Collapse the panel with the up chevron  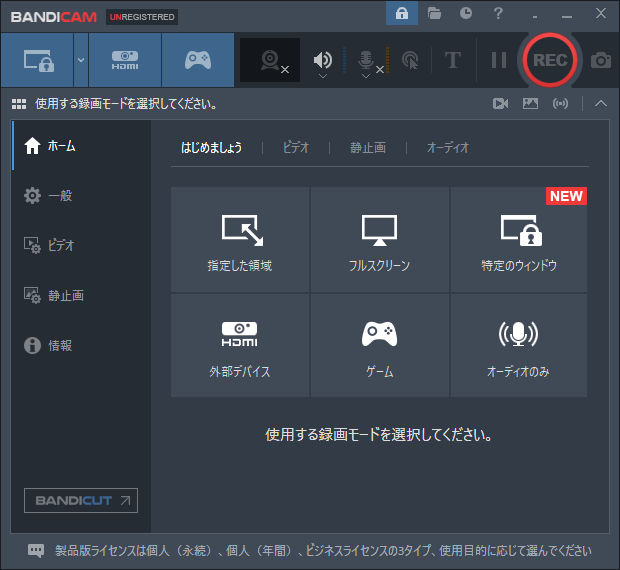pos(601,104)
